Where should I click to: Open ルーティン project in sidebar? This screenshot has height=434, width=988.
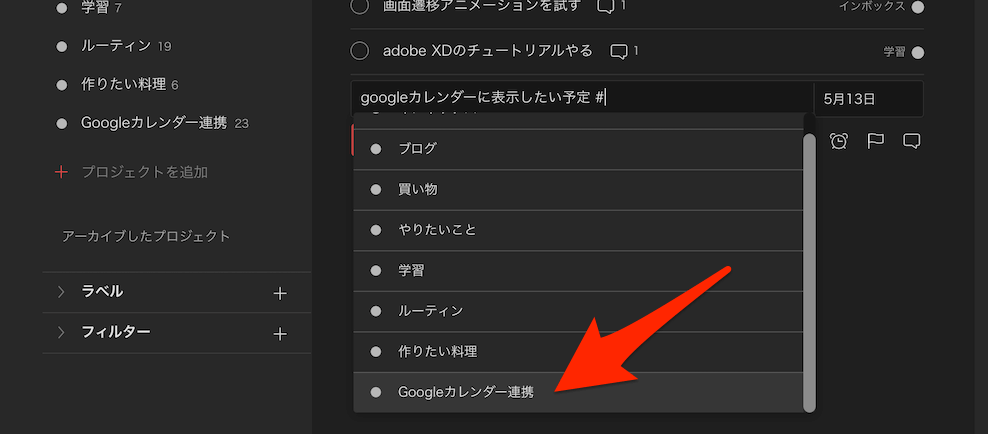[x=116, y=46]
